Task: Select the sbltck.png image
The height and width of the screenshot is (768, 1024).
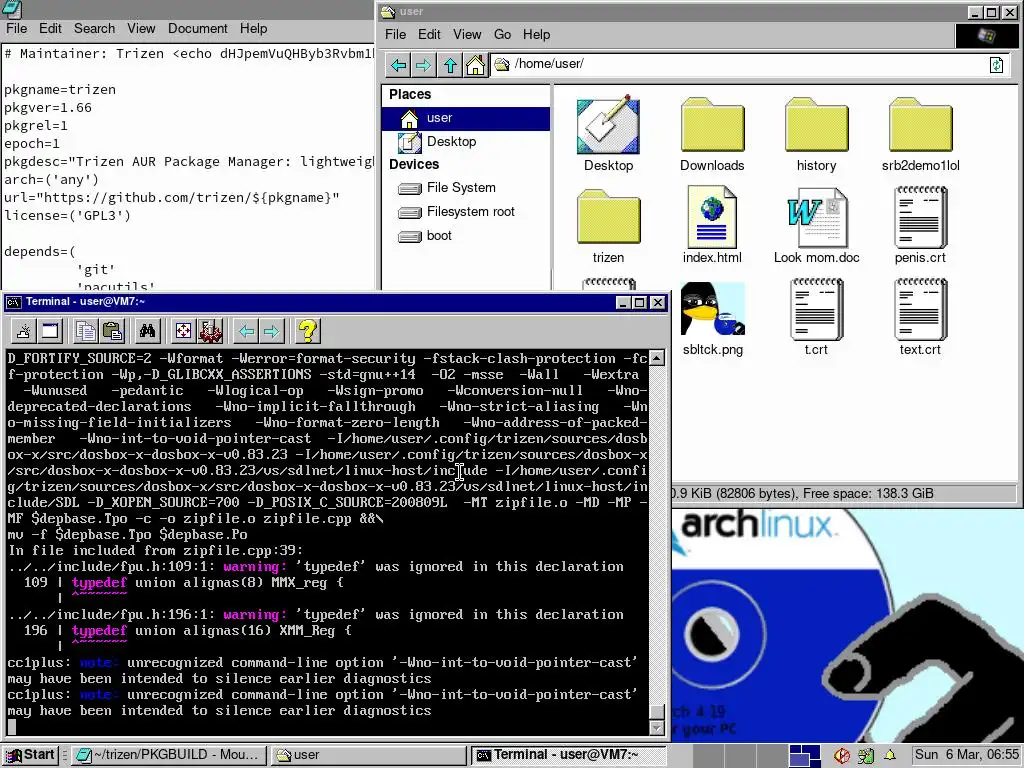Action: (712, 319)
